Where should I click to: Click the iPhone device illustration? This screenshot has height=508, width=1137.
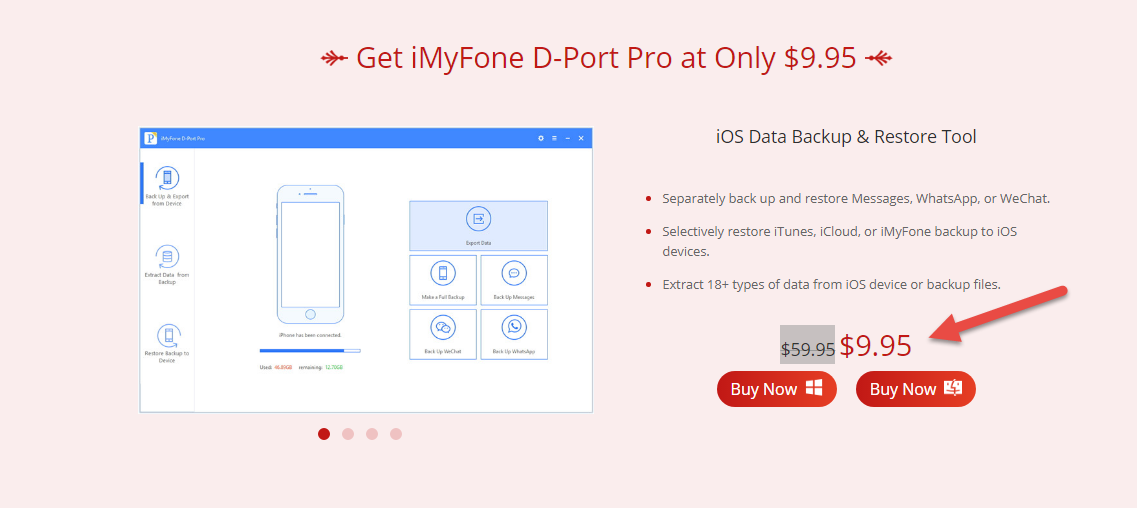click(310, 253)
